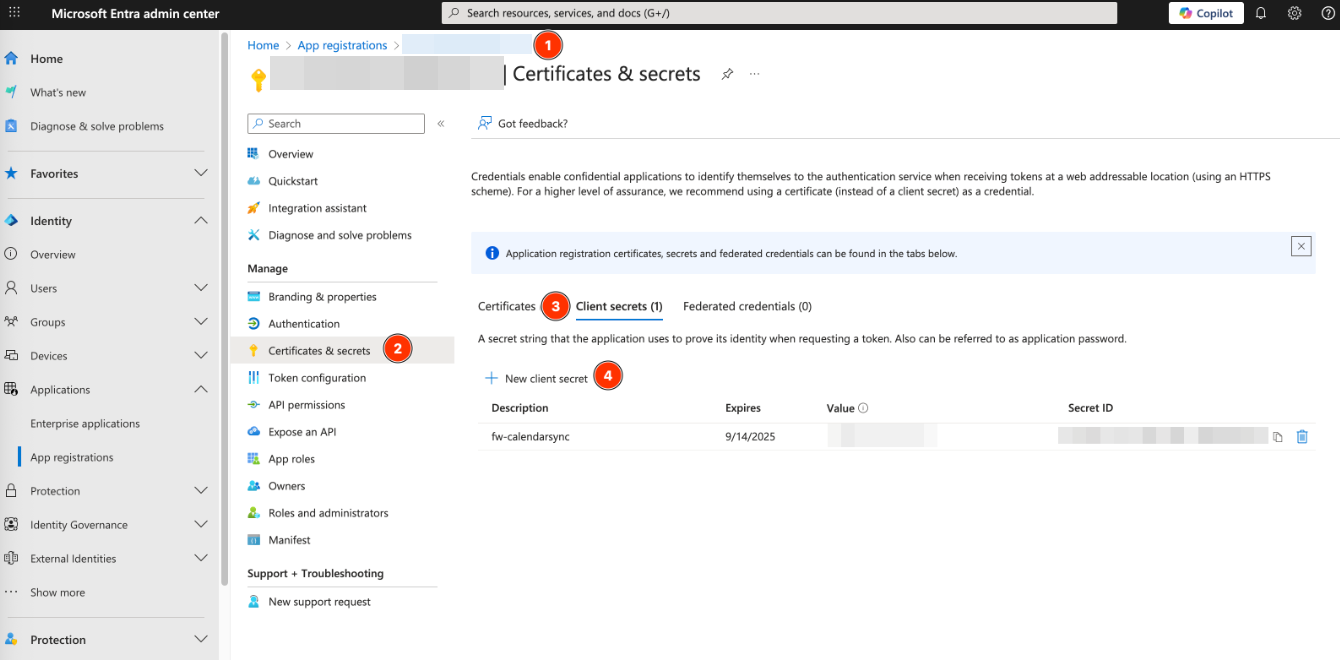Open App roles
Viewport: 1340px width, 662px height.
coord(291,459)
